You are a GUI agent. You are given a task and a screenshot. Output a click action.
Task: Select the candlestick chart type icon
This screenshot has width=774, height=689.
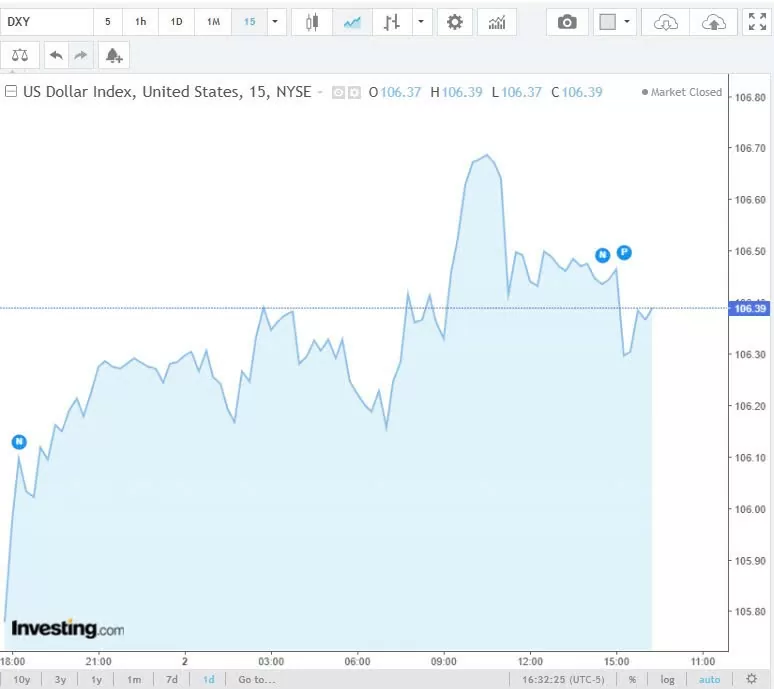(312, 21)
